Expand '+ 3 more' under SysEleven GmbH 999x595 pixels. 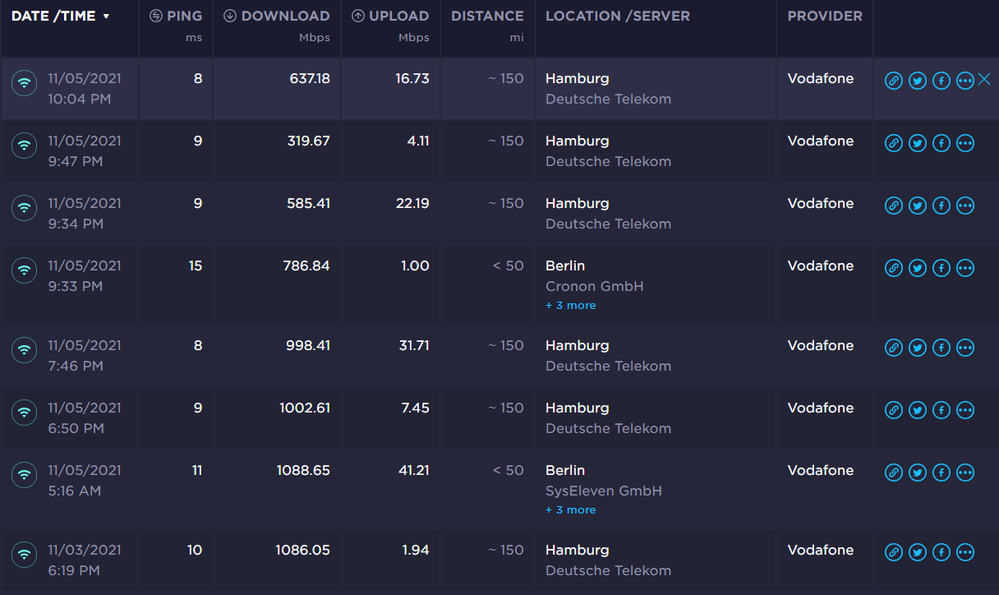(x=571, y=510)
